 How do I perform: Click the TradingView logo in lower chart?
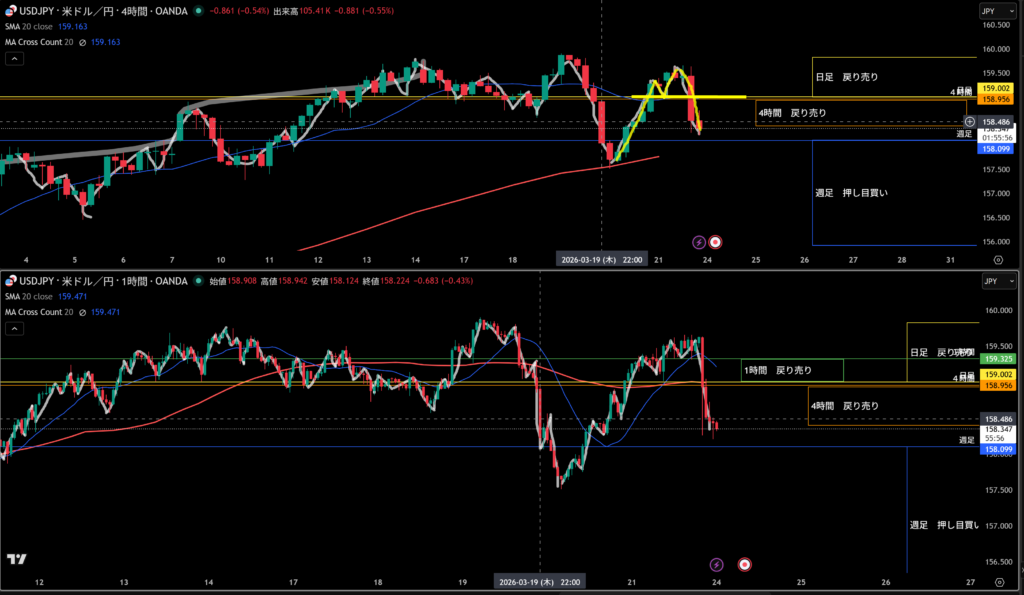(x=16, y=560)
